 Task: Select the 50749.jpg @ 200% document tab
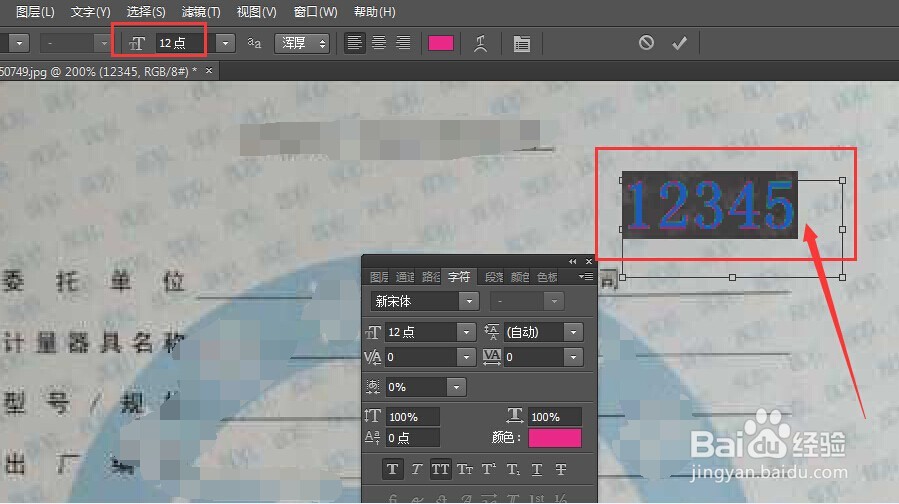coord(99,71)
